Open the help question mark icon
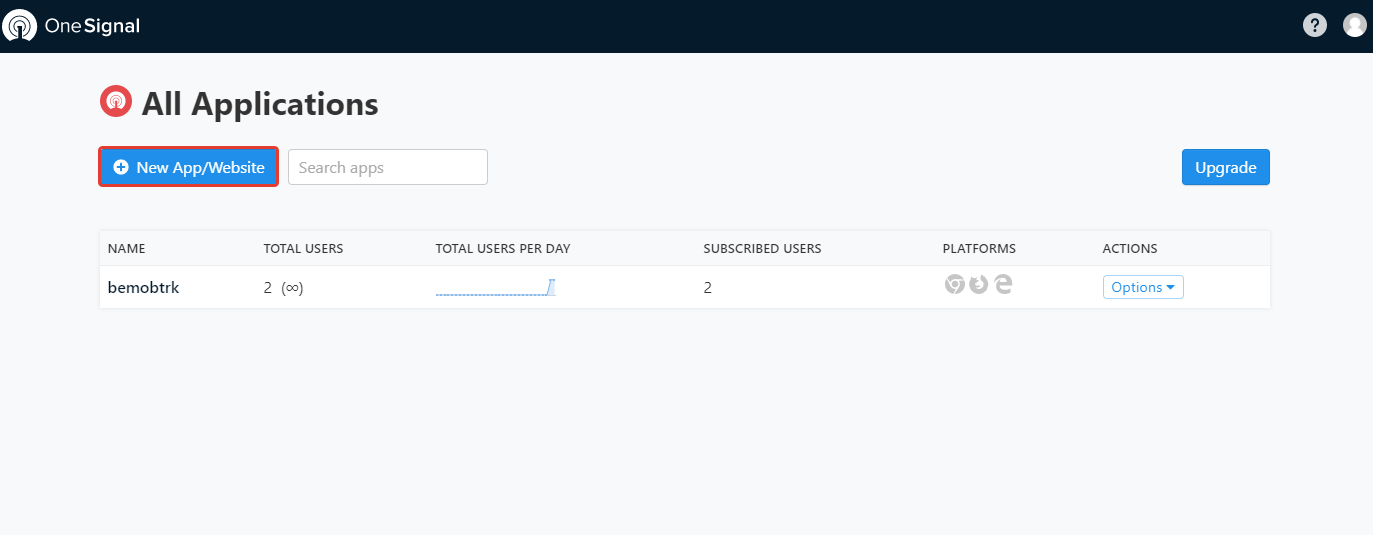1373x535 pixels. point(1315,26)
